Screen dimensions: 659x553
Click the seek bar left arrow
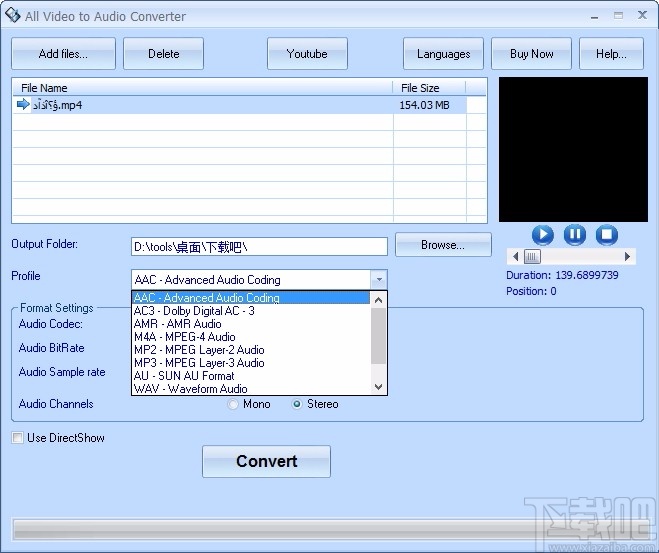tap(515, 256)
